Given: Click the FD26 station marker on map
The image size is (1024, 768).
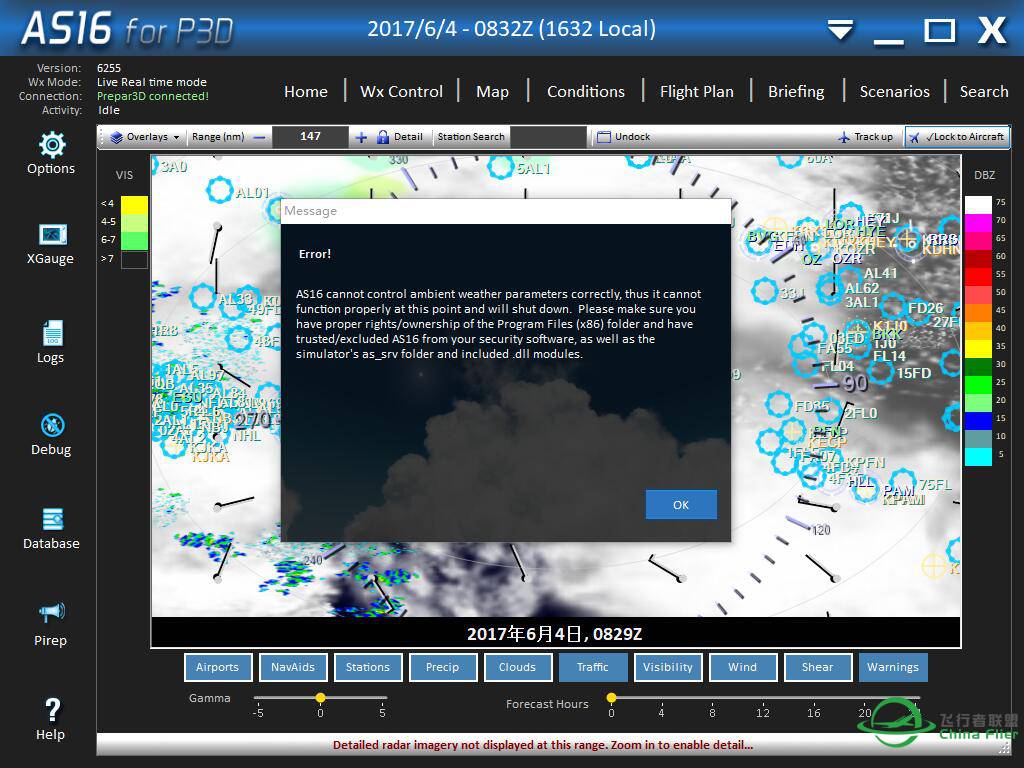Looking at the screenshot, I should [892, 306].
